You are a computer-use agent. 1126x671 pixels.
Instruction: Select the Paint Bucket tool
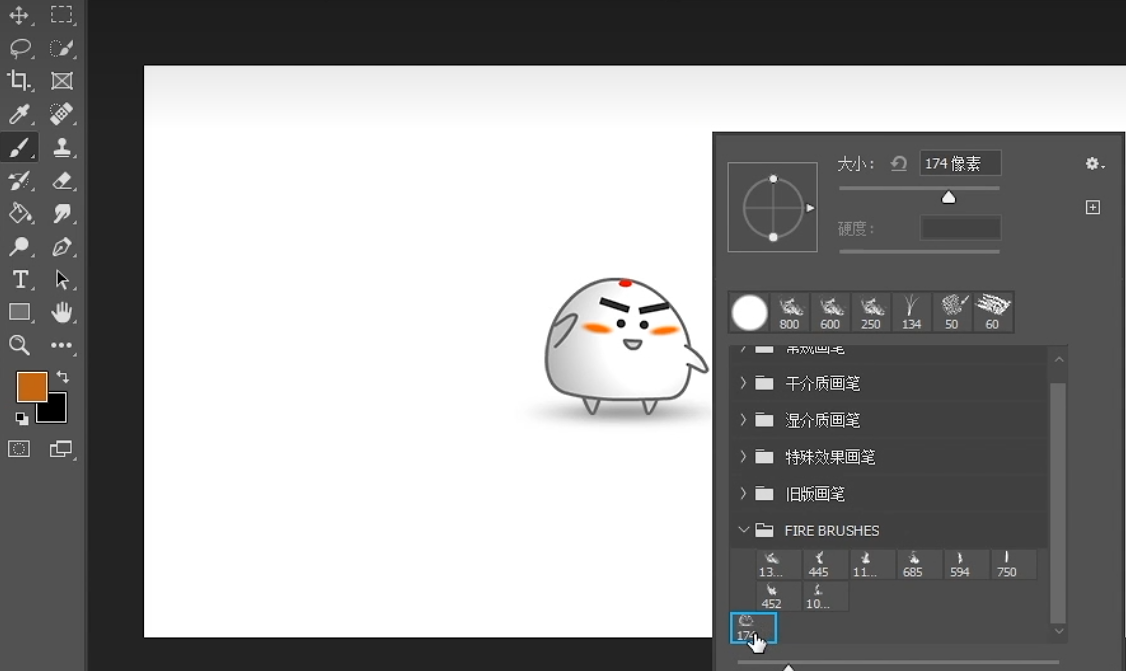[x=19, y=213]
